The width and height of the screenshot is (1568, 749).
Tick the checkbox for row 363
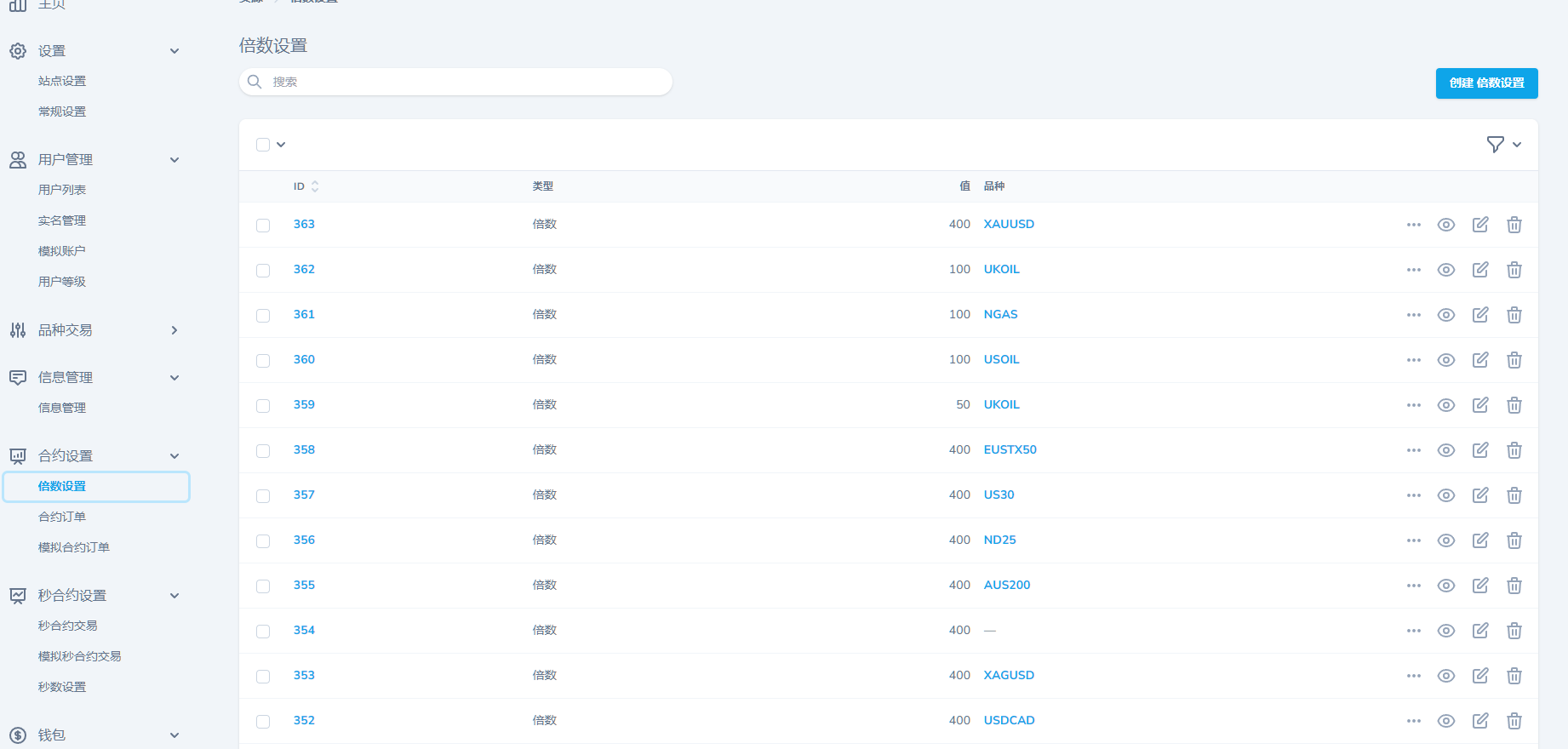click(x=263, y=226)
